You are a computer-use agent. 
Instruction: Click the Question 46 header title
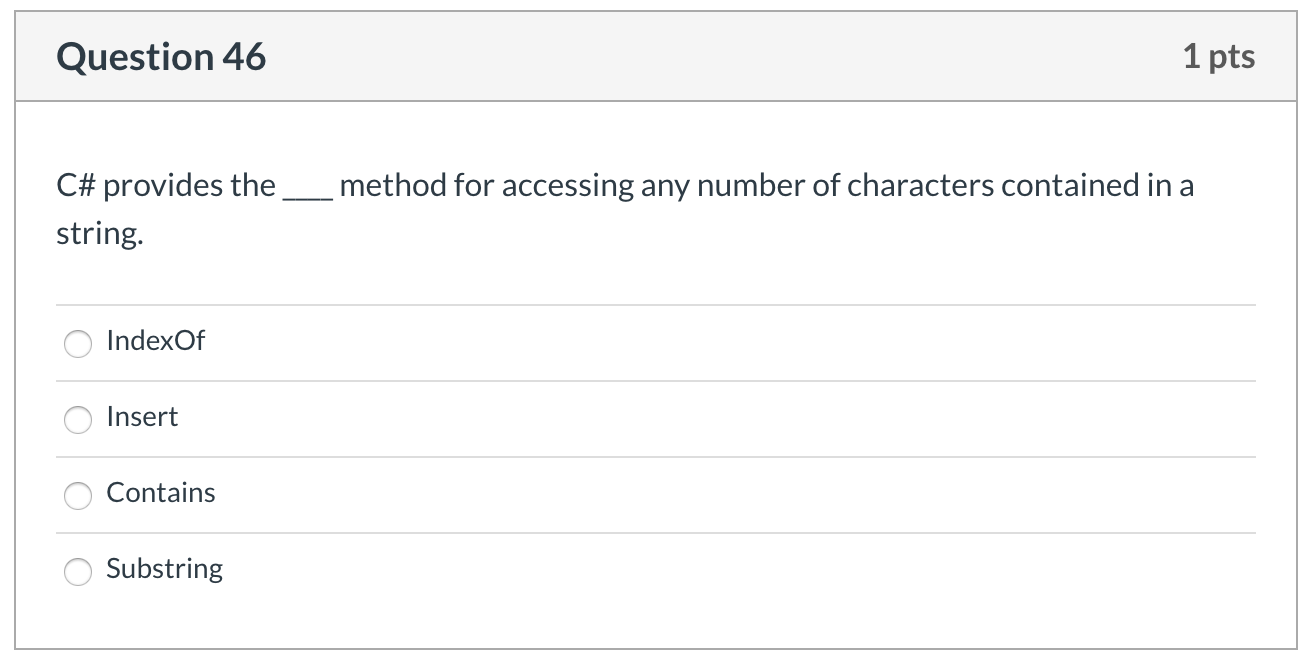[161, 57]
